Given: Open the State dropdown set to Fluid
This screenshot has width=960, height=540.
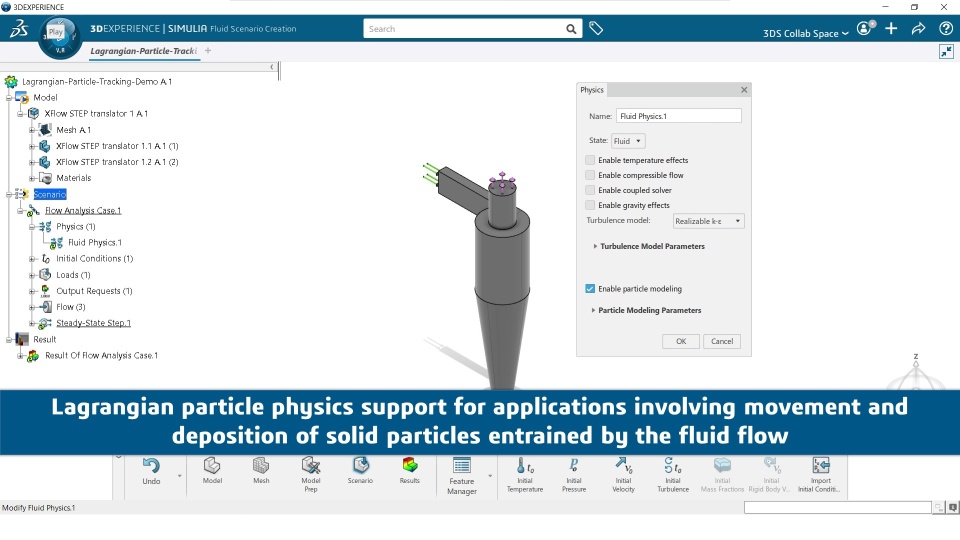Looking at the screenshot, I should click(628, 141).
